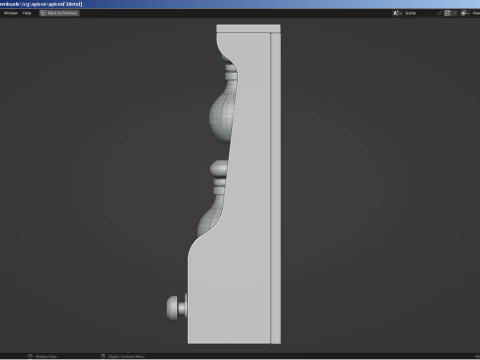Open the scene browse dropdown icon
The image size is (480, 360).
[397, 13]
